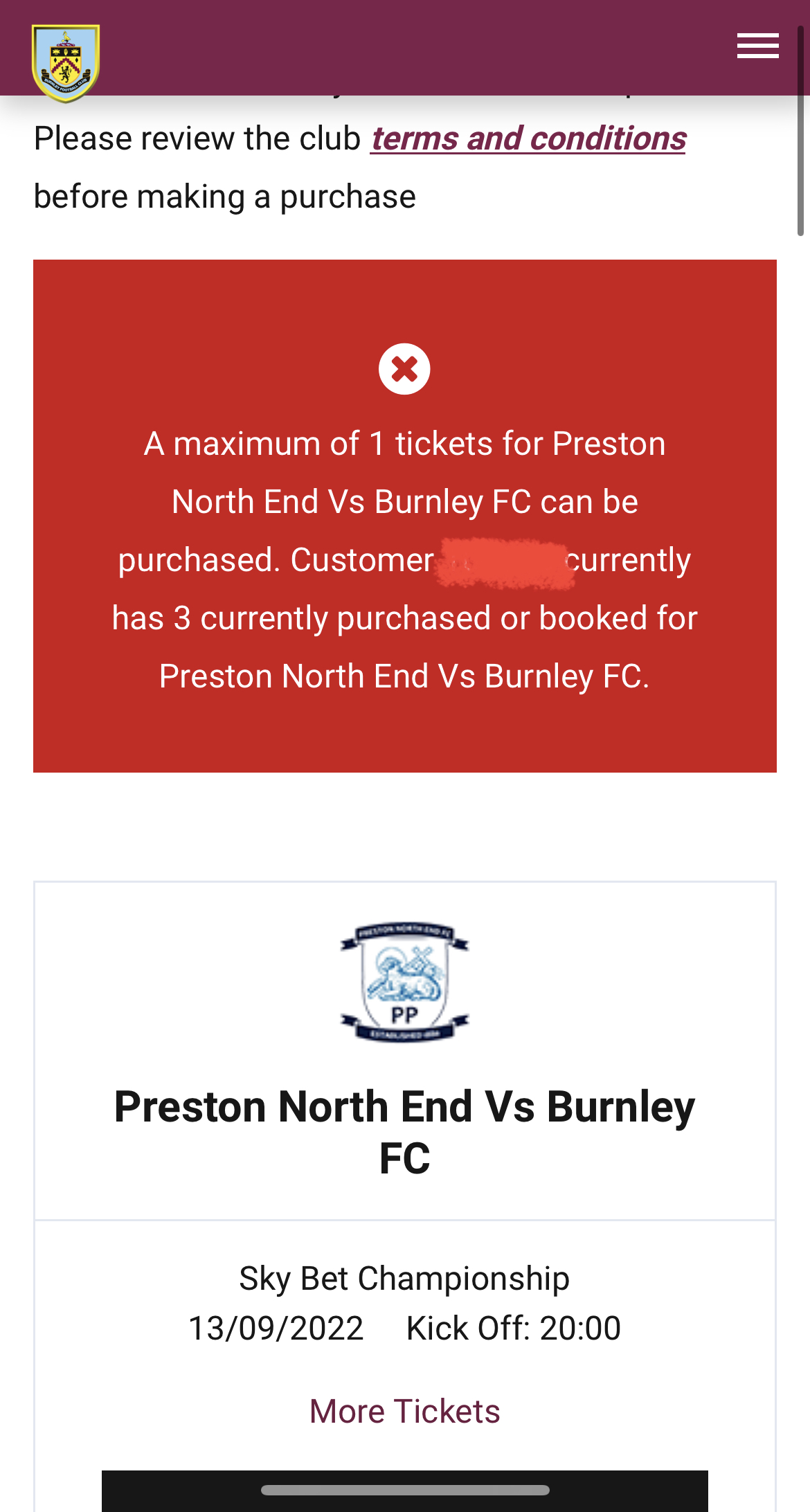
Task: Click the 13/09/2022 match date
Action: pos(276,1328)
